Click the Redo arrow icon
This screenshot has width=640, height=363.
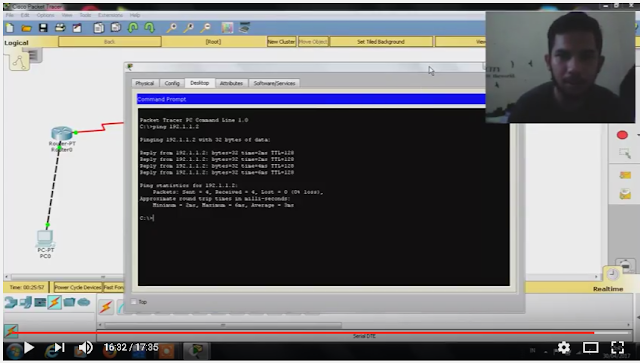click(150, 28)
